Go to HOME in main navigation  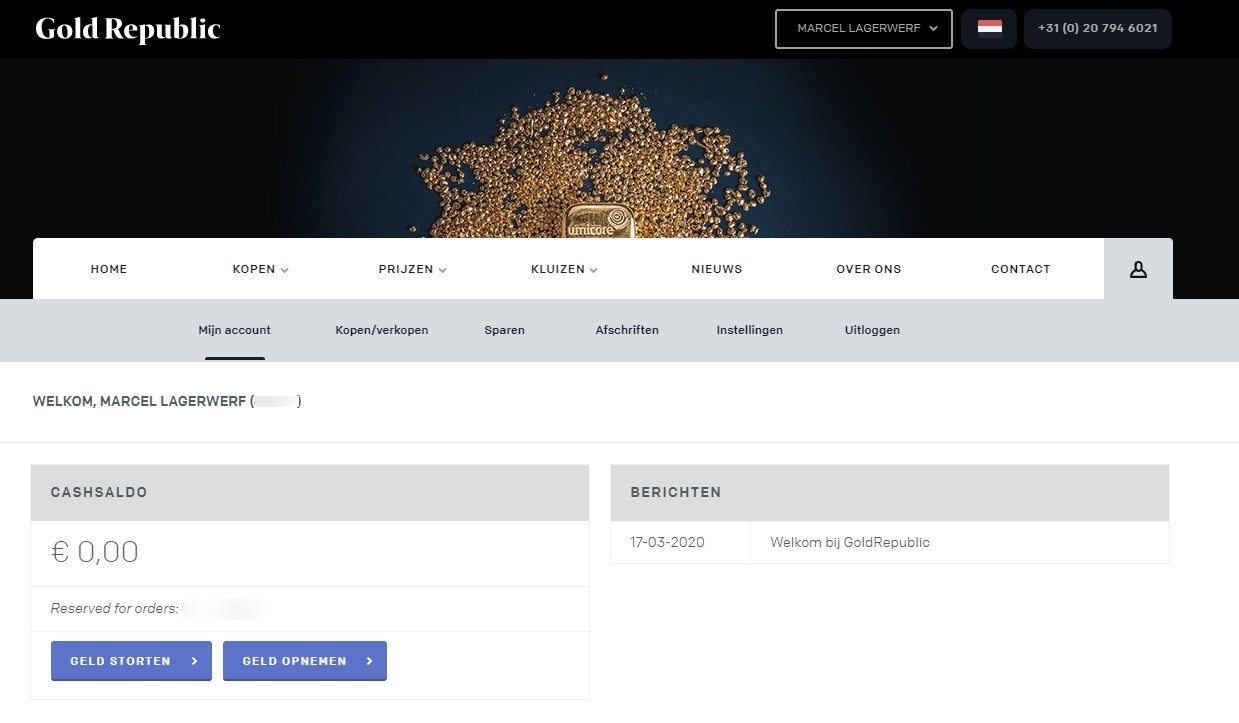[x=109, y=269]
